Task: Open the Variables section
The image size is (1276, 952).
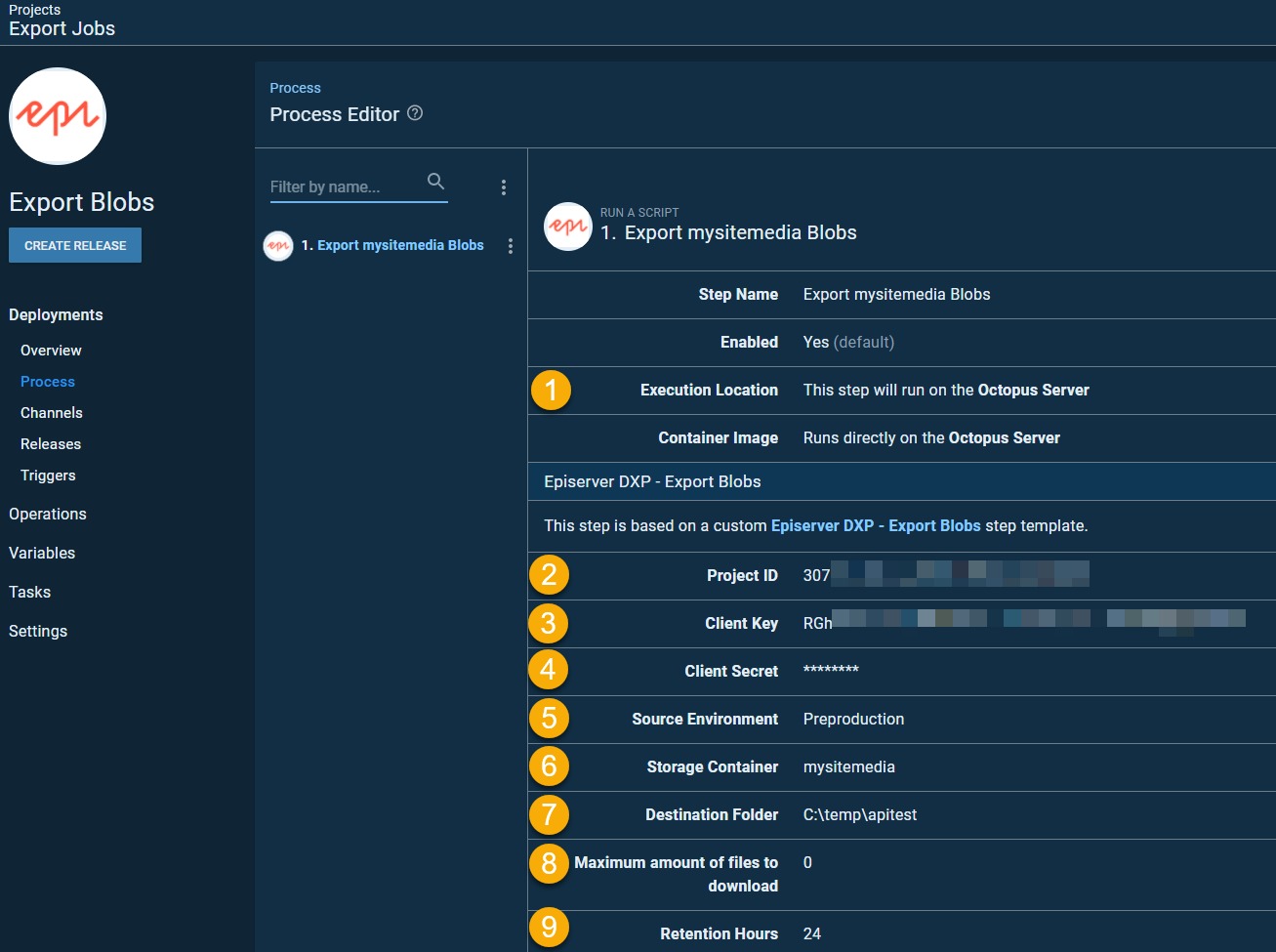Action: tap(42, 554)
